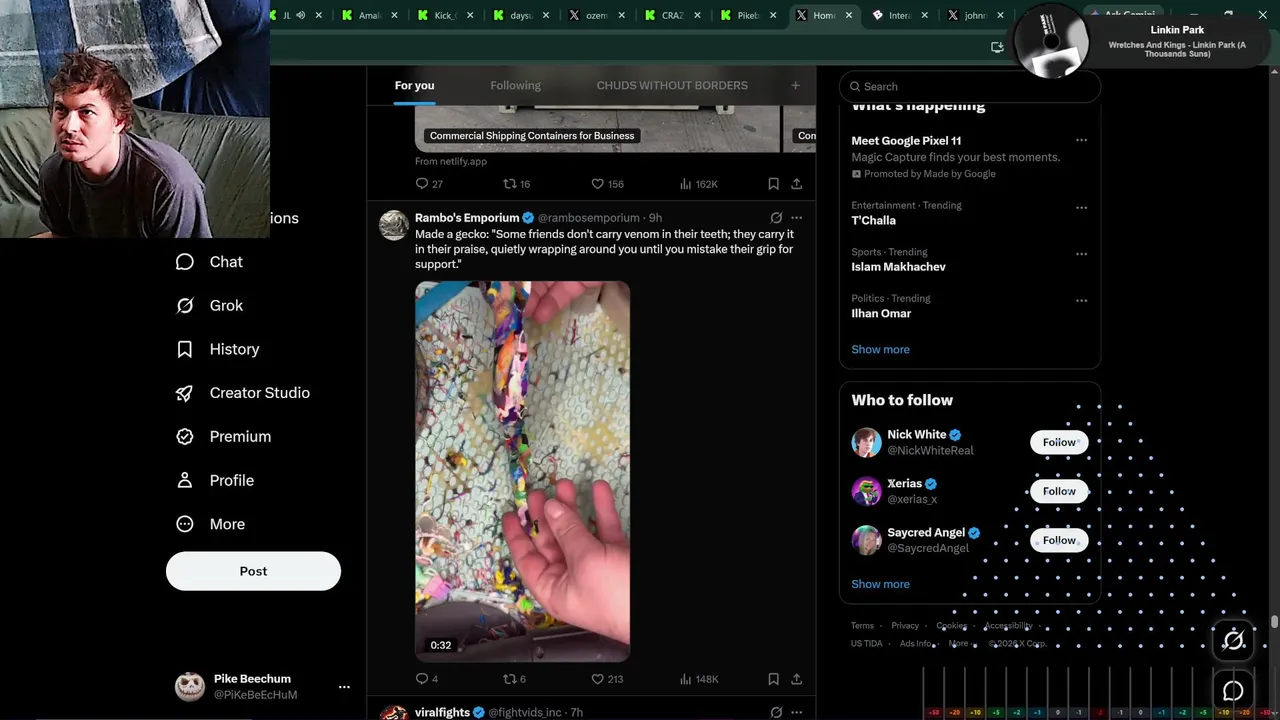Open the @rambosemporium handle link

point(589,218)
